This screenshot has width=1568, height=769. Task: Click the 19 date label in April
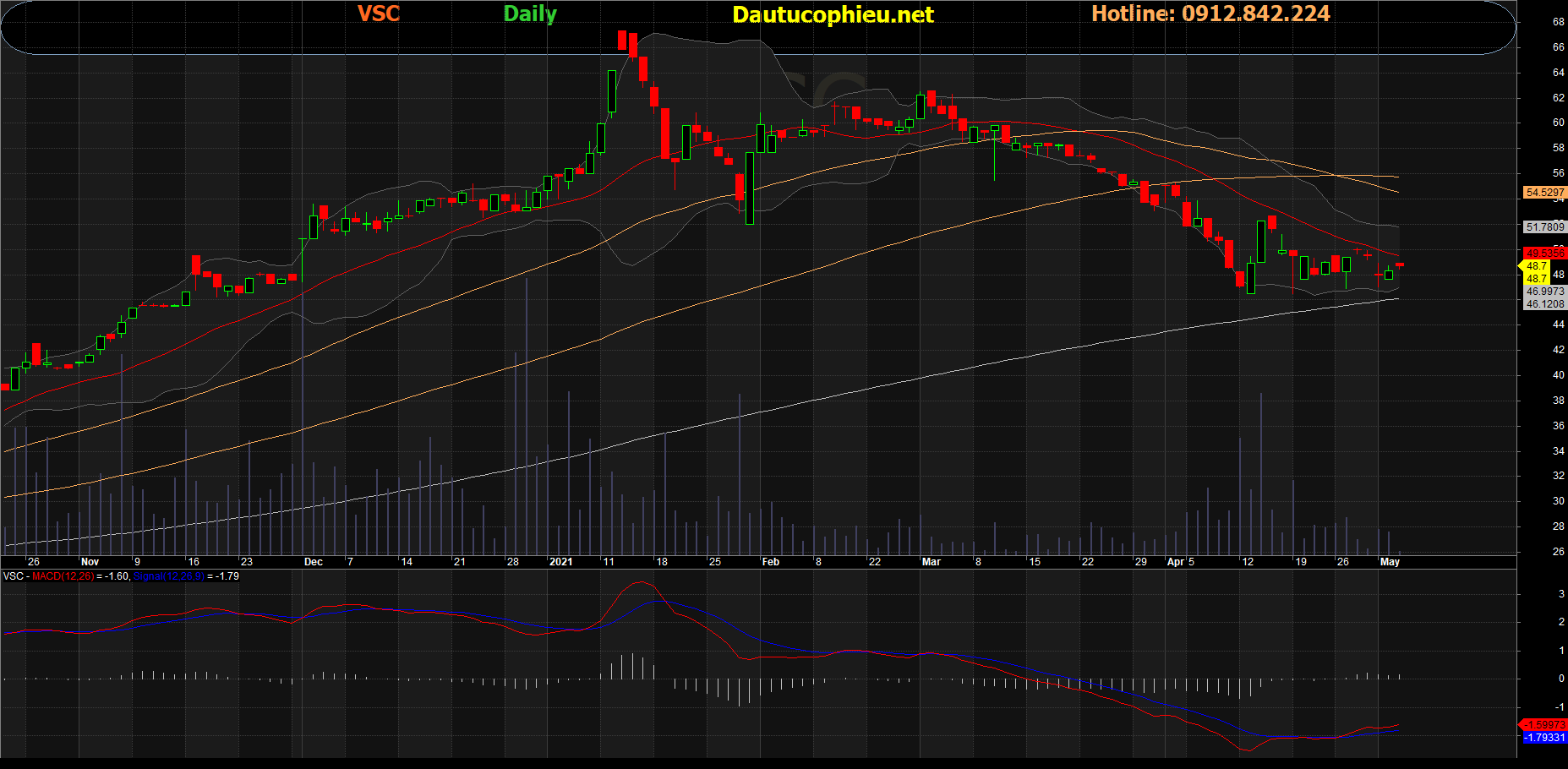click(x=1301, y=562)
